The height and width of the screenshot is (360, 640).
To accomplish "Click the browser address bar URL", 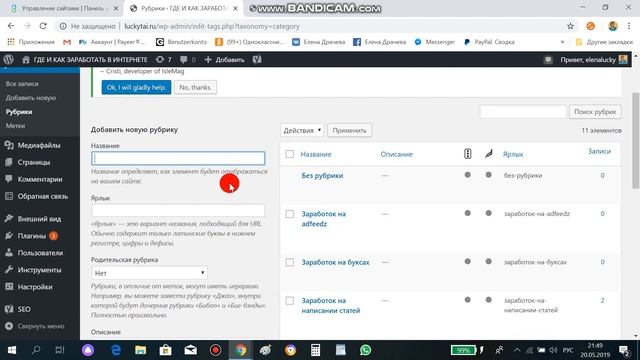I will coord(212,26).
